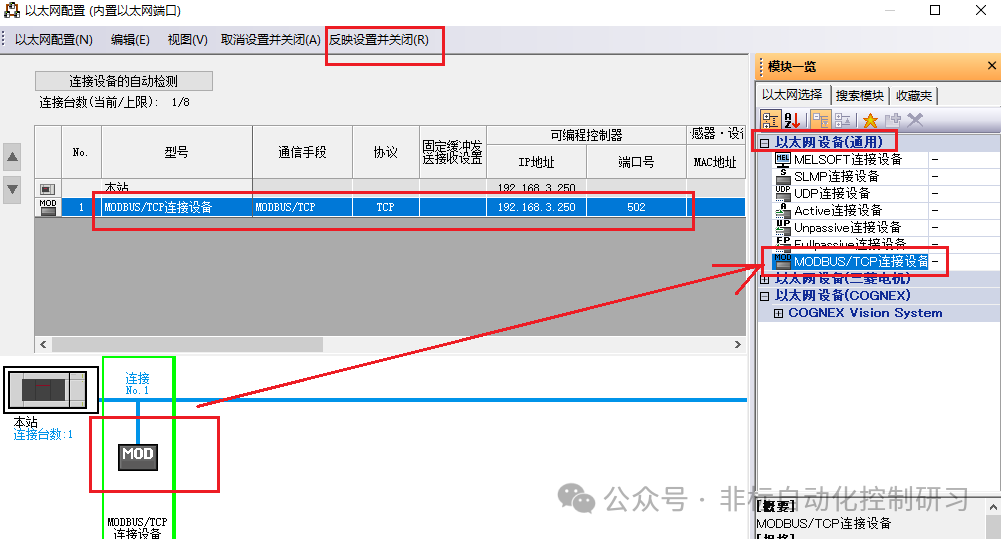Viewport: 1001px width, 539px height.
Task: Click 连接设备的自动检测 button
Action: [124, 81]
